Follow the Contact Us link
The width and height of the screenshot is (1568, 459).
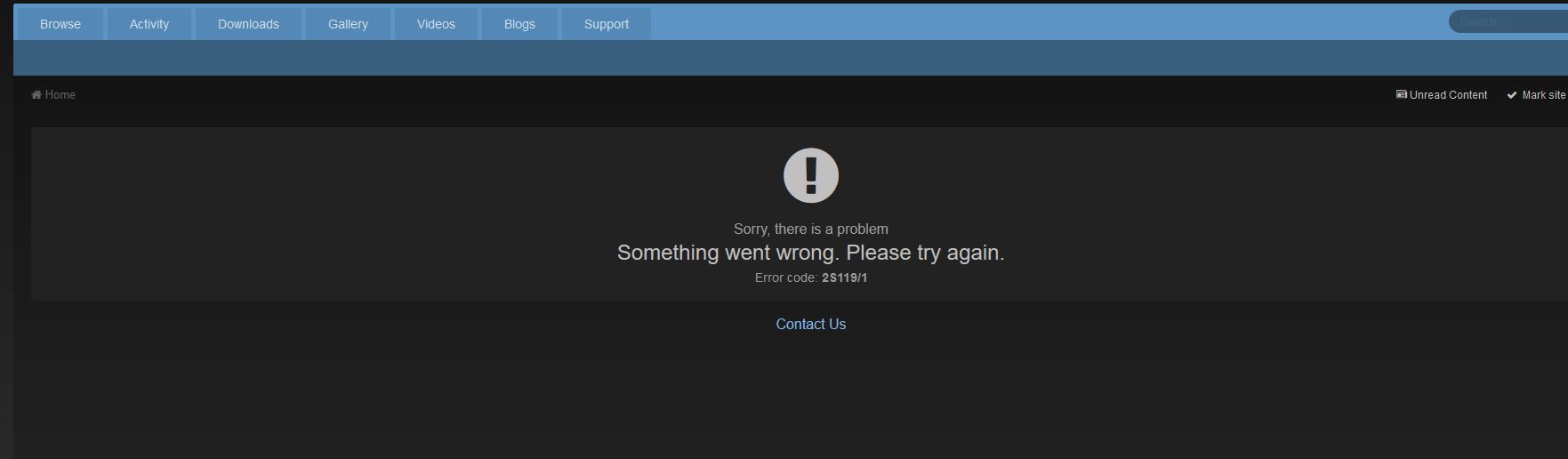pos(810,325)
